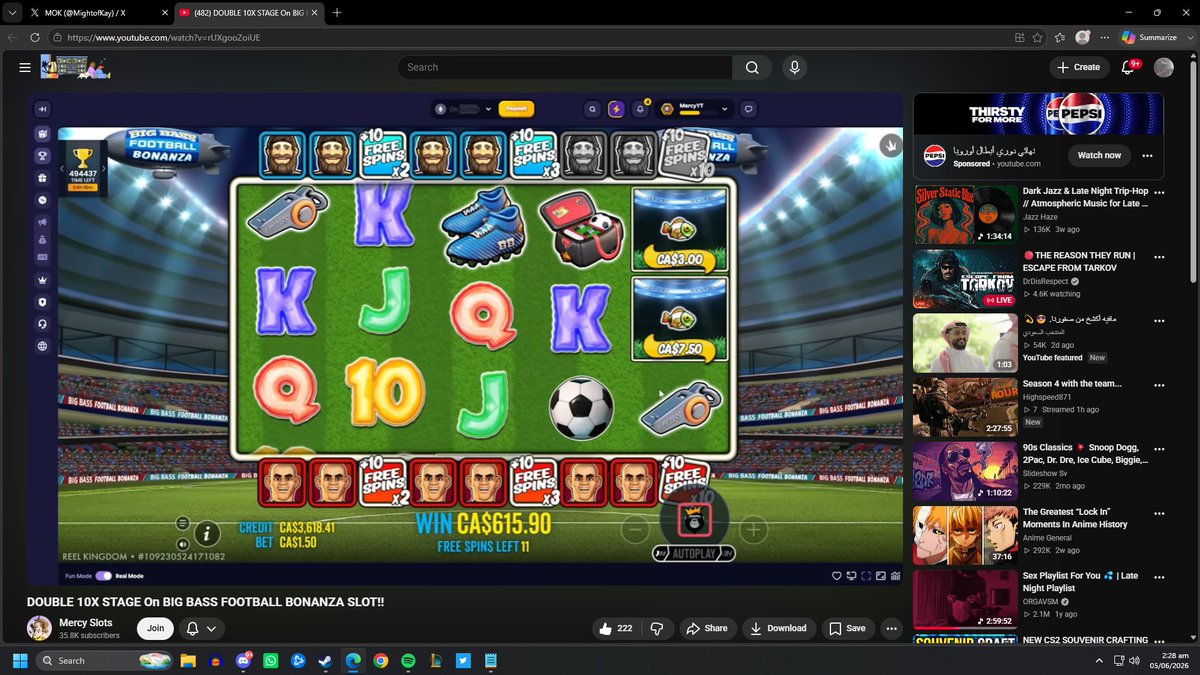Click the casino search magnifier icon
Viewport: 1200px width, 675px height.
pyautogui.click(x=593, y=109)
